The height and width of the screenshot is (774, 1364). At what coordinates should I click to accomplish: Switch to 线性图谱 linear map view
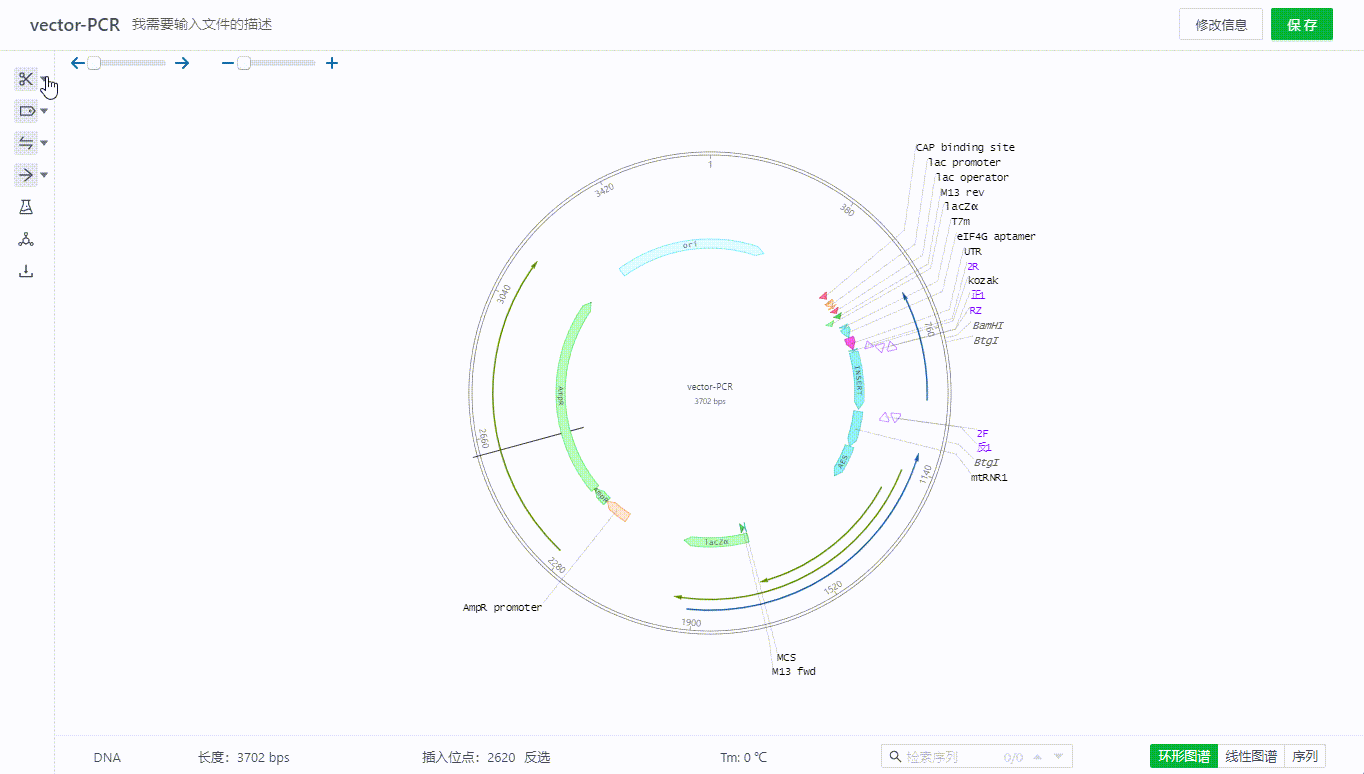point(1251,756)
